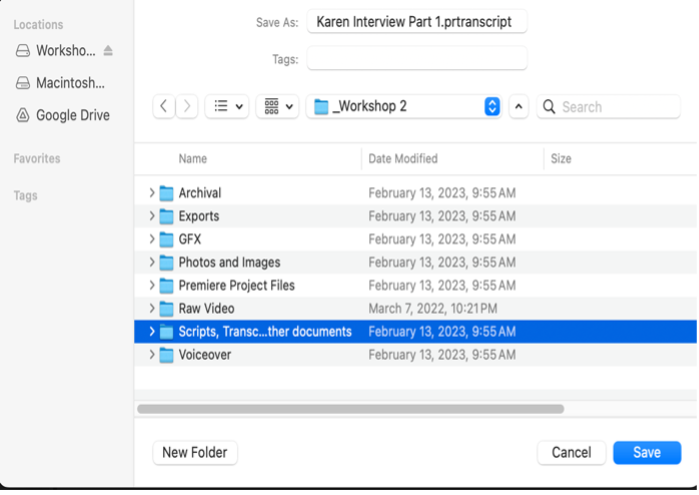The image size is (699, 495).
Task: Click the magnifying glass search icon
Action: (x=549, y=107)
